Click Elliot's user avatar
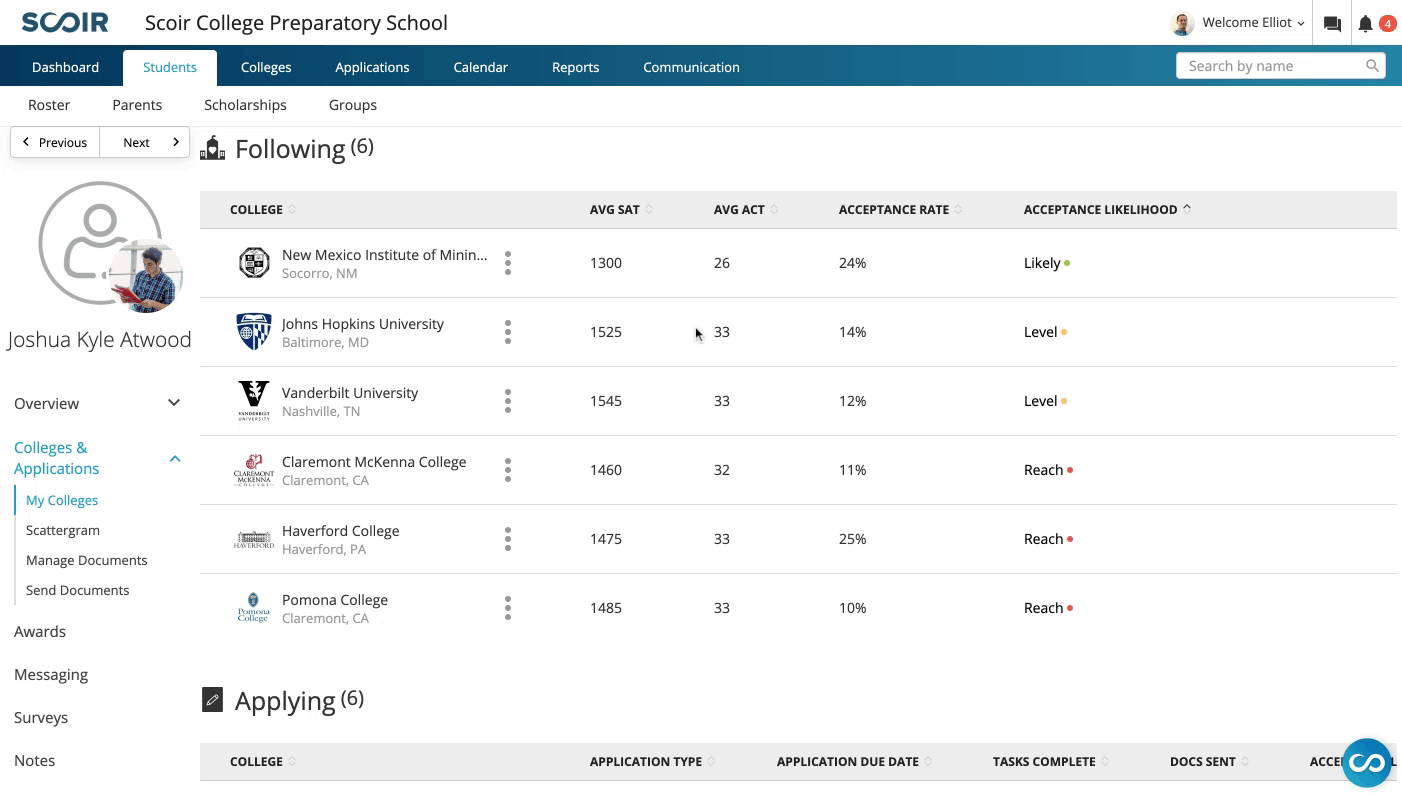The height and width of the screenshot is (798, 1402). click(x=1182, y=23)
